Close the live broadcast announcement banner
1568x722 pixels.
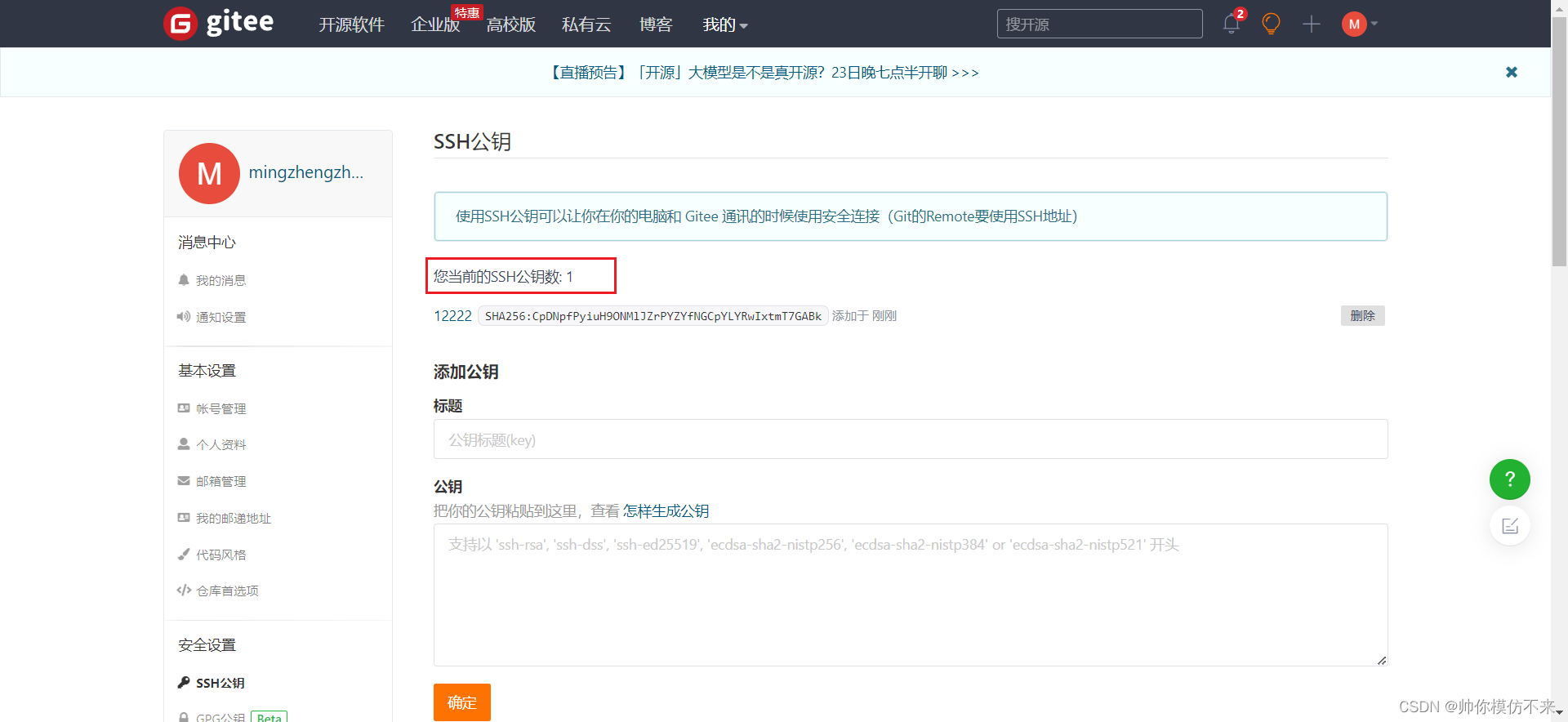tap(1512, 72)
